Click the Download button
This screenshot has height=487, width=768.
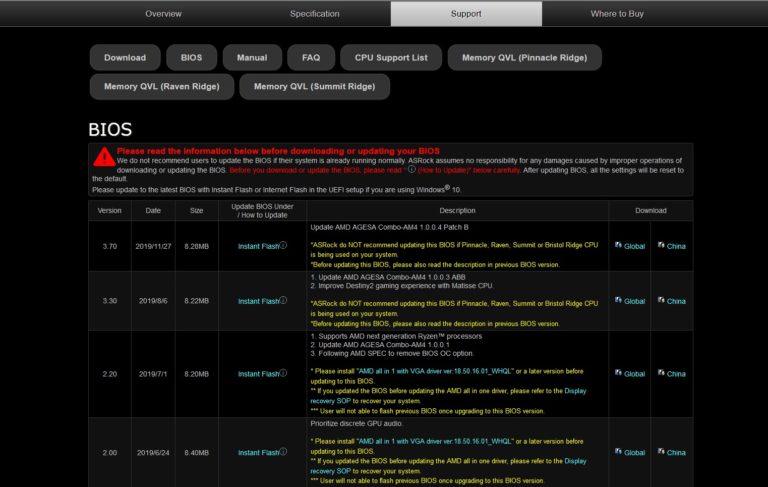125,57
